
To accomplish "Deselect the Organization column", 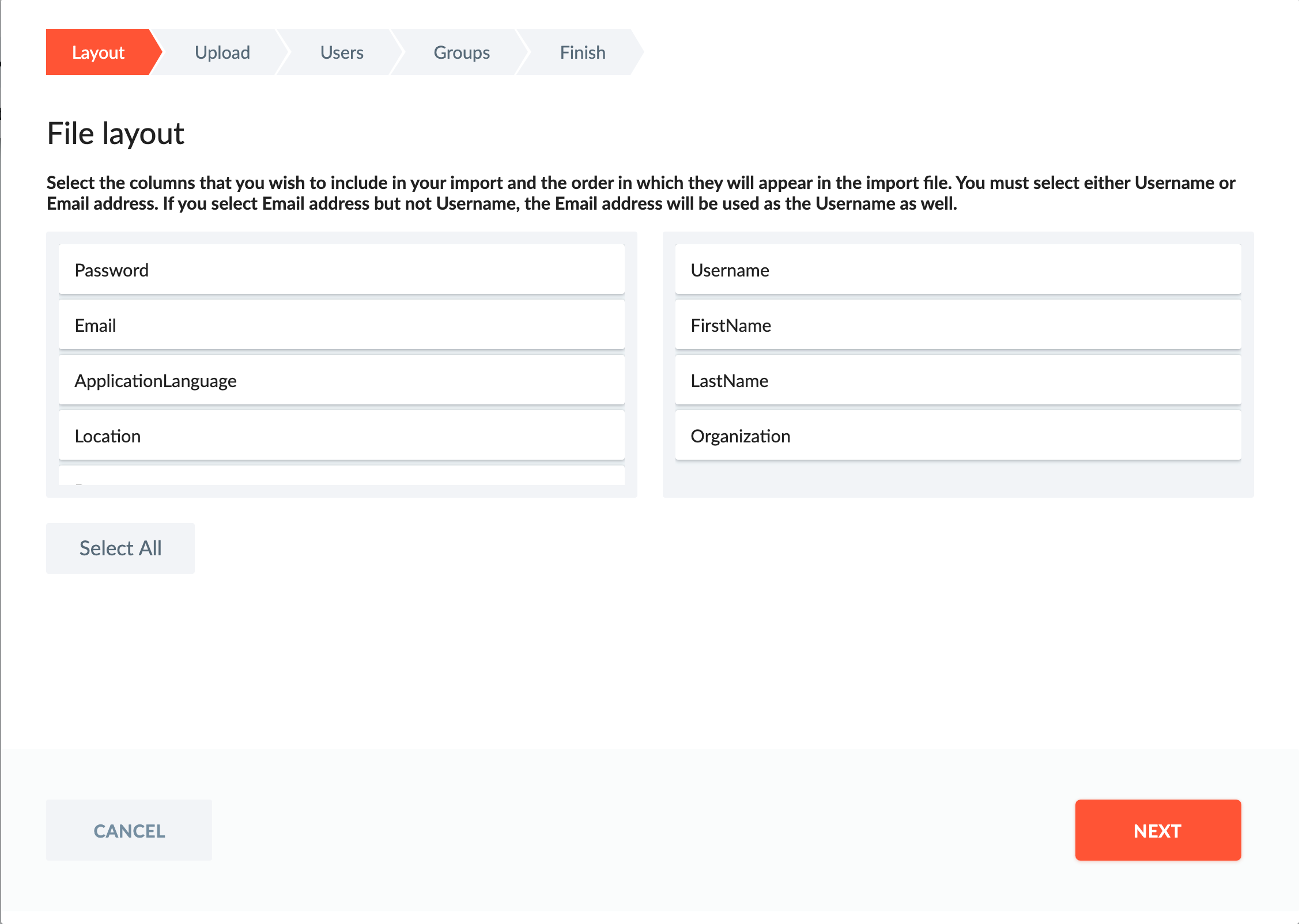I will pyautogui.click(x=958, y=435).
